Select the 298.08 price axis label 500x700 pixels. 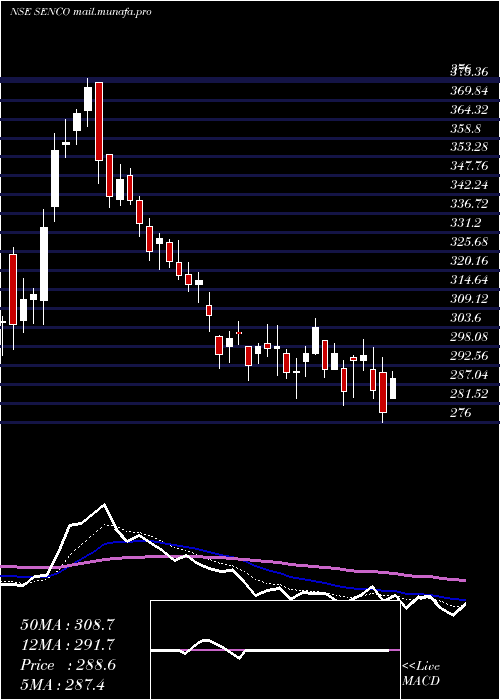[x=469, y=338]
